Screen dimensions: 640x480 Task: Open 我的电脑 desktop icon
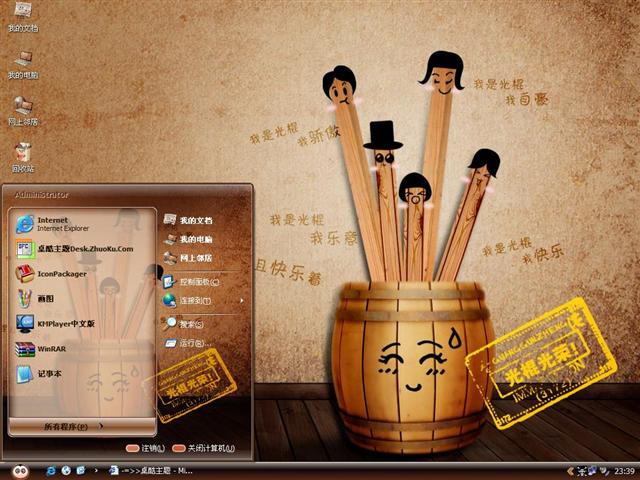[x=23, y=64]
